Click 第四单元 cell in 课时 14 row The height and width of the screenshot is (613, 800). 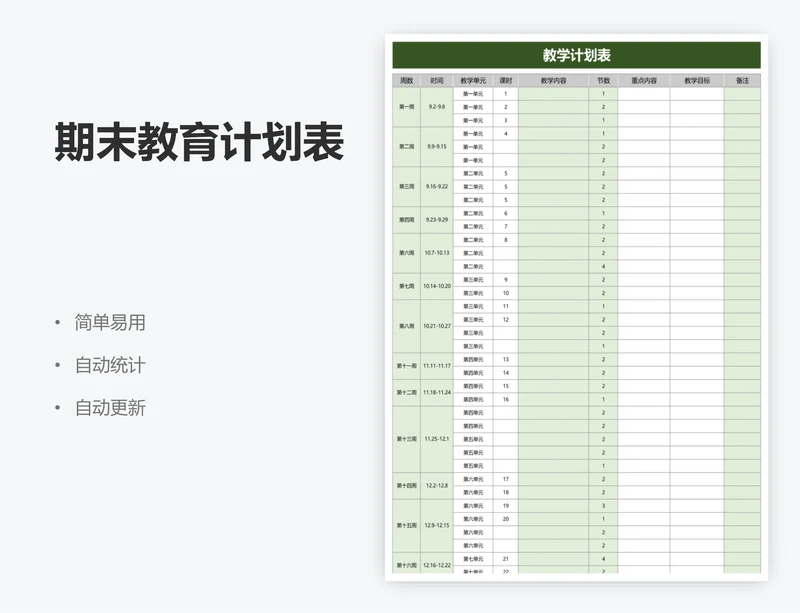[x=473, y=373]
